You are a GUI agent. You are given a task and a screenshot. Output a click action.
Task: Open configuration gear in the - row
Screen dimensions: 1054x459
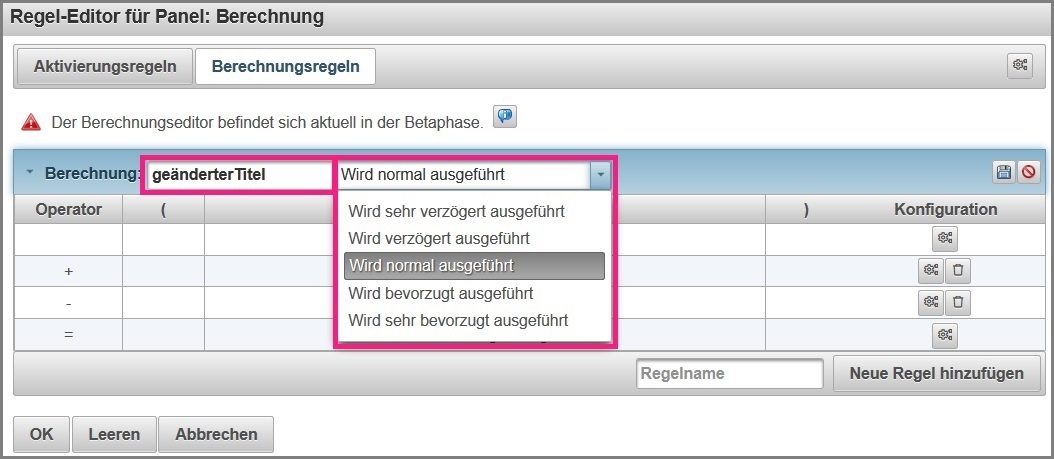point(931,302)
